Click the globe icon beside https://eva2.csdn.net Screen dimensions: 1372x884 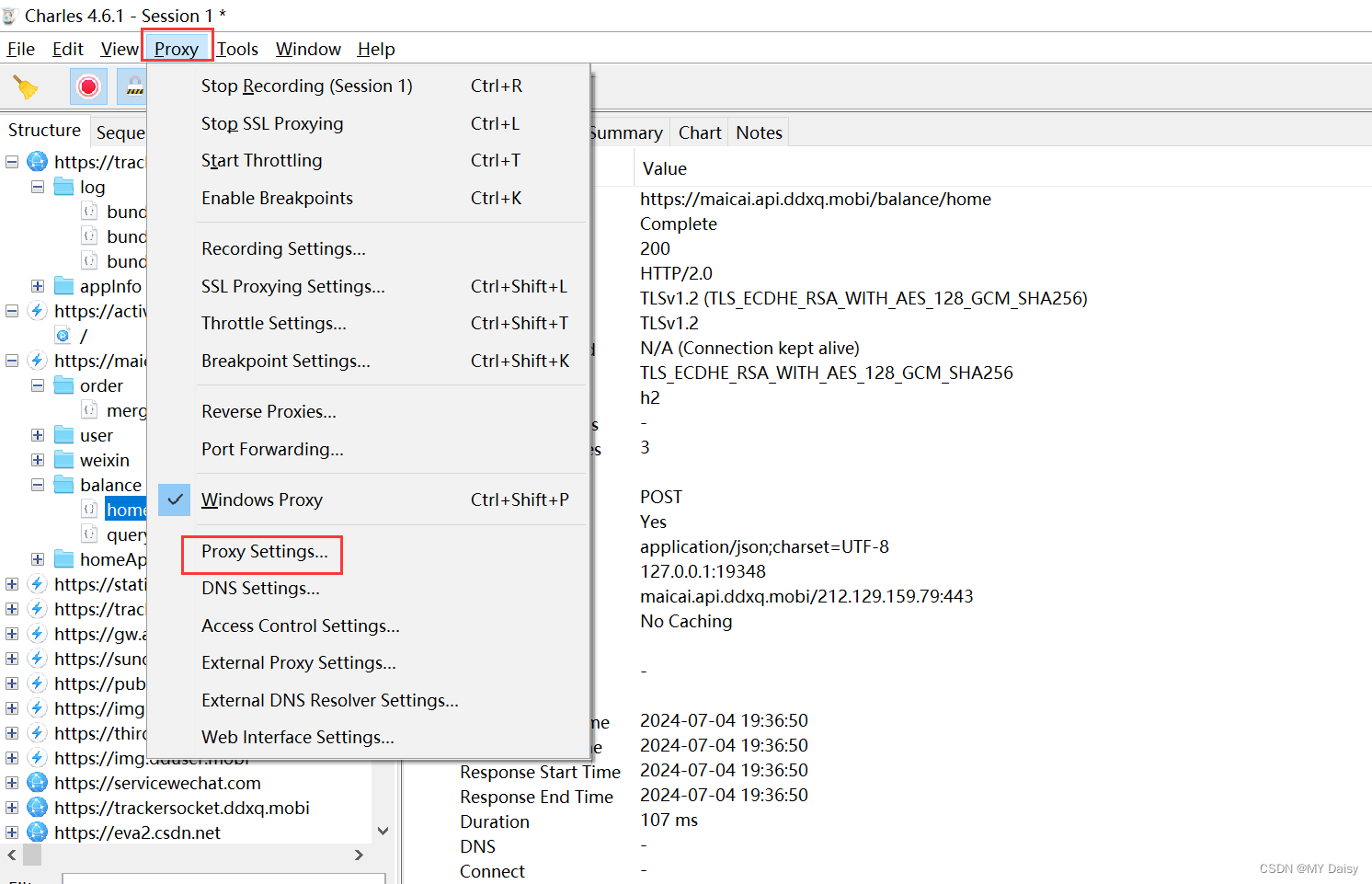pos(37,832)
